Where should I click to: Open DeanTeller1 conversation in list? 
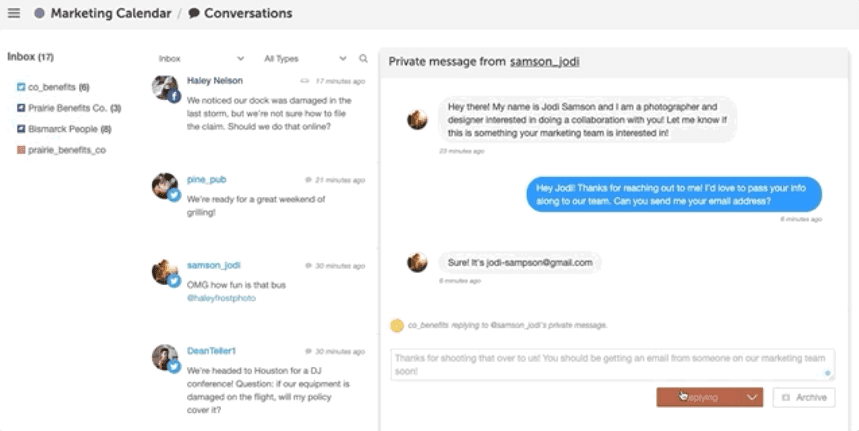[259, 381]
